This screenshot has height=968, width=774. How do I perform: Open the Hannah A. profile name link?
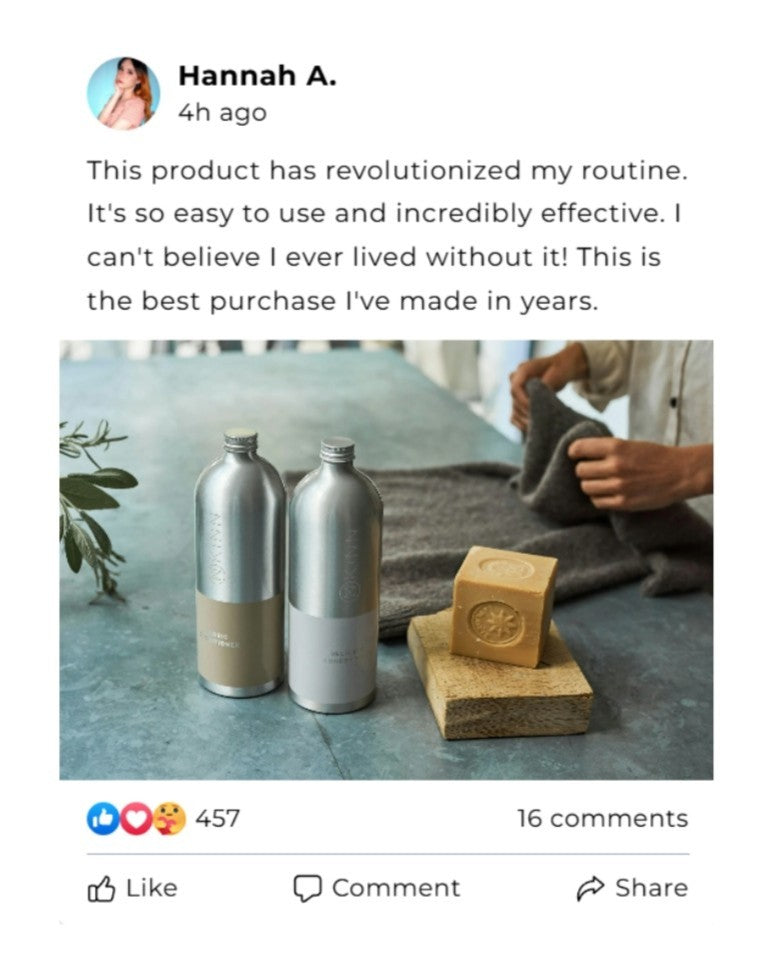[257, 76]
